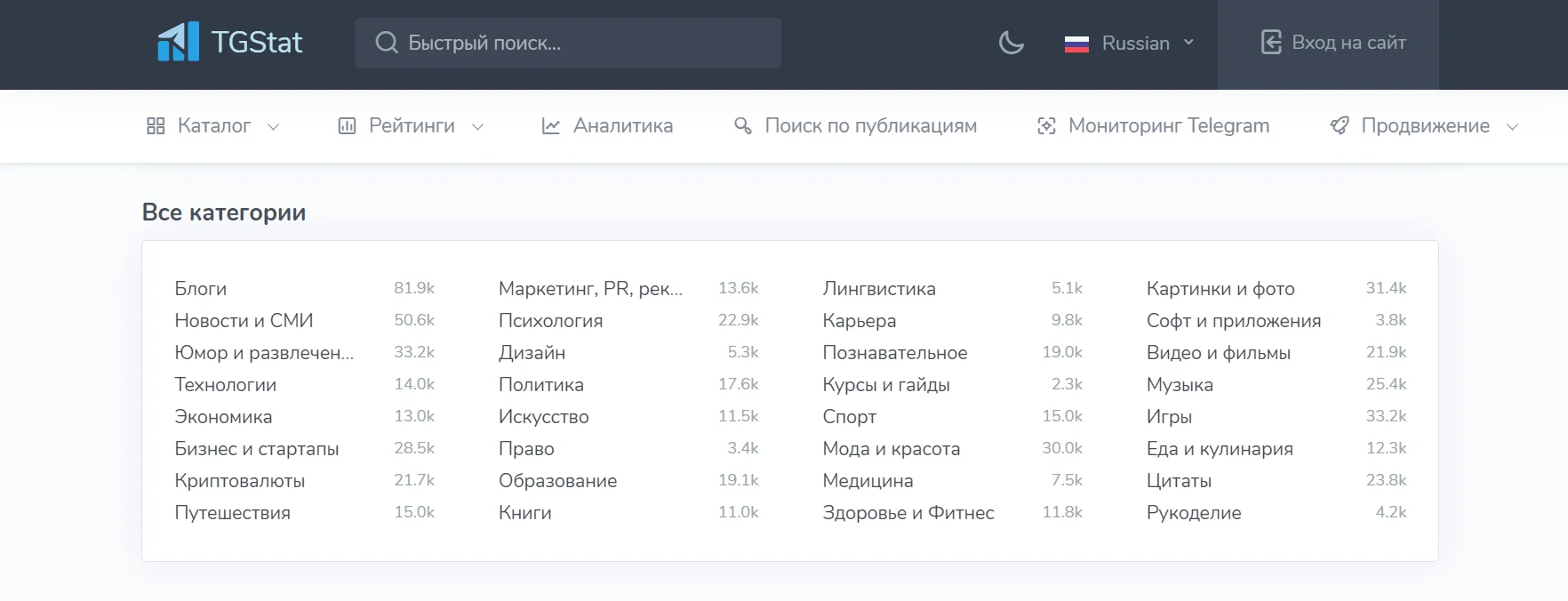Click the login arrow icon

(x=1271, y=43)
